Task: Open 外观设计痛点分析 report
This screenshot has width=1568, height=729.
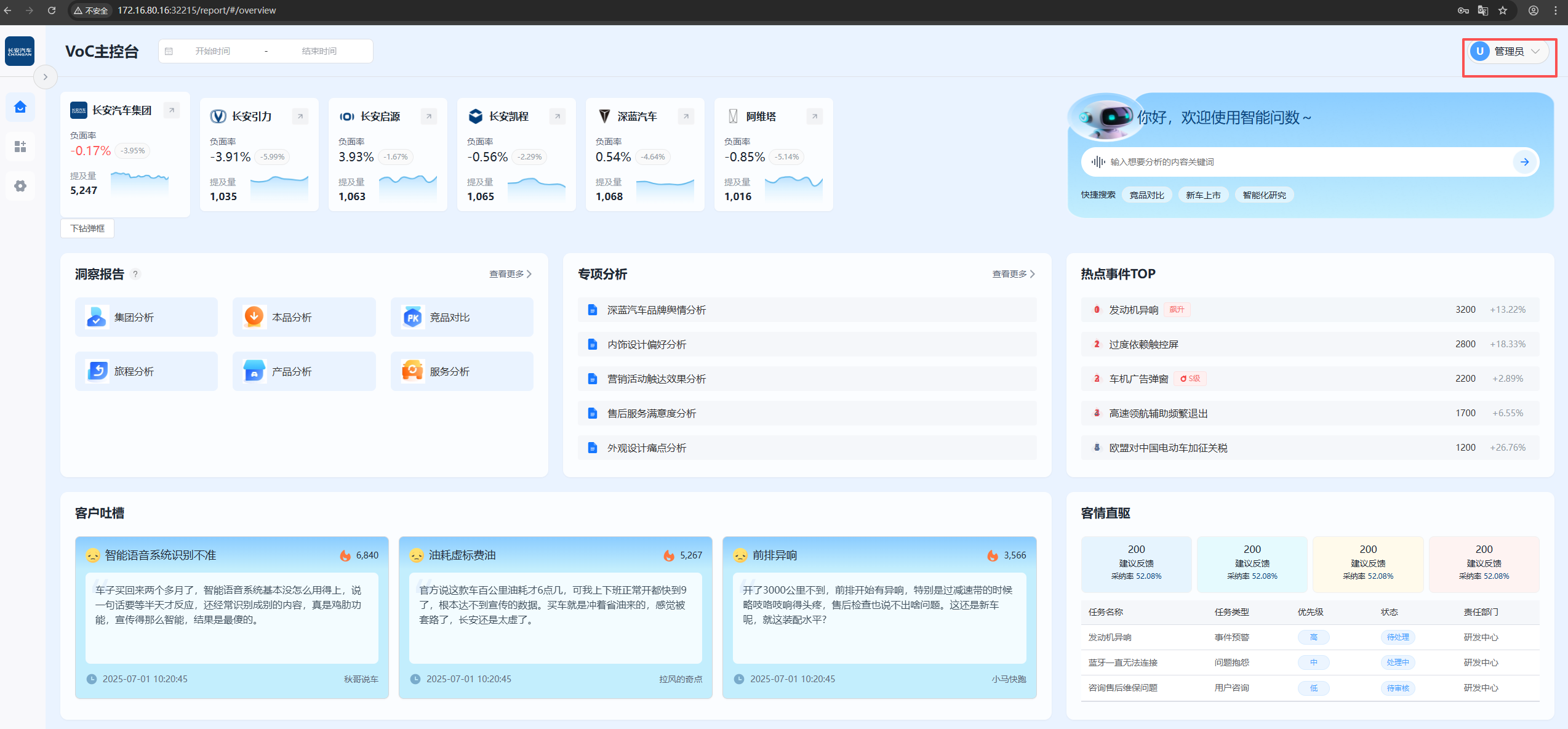Action: (807, 448)
